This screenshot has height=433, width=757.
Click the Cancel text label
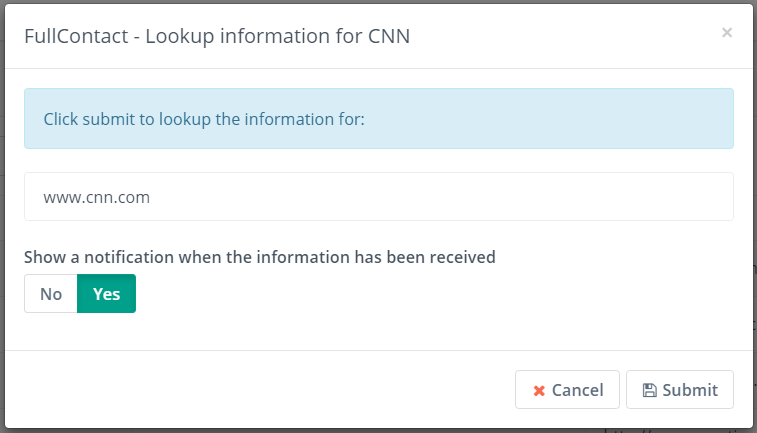pos(577,390)
